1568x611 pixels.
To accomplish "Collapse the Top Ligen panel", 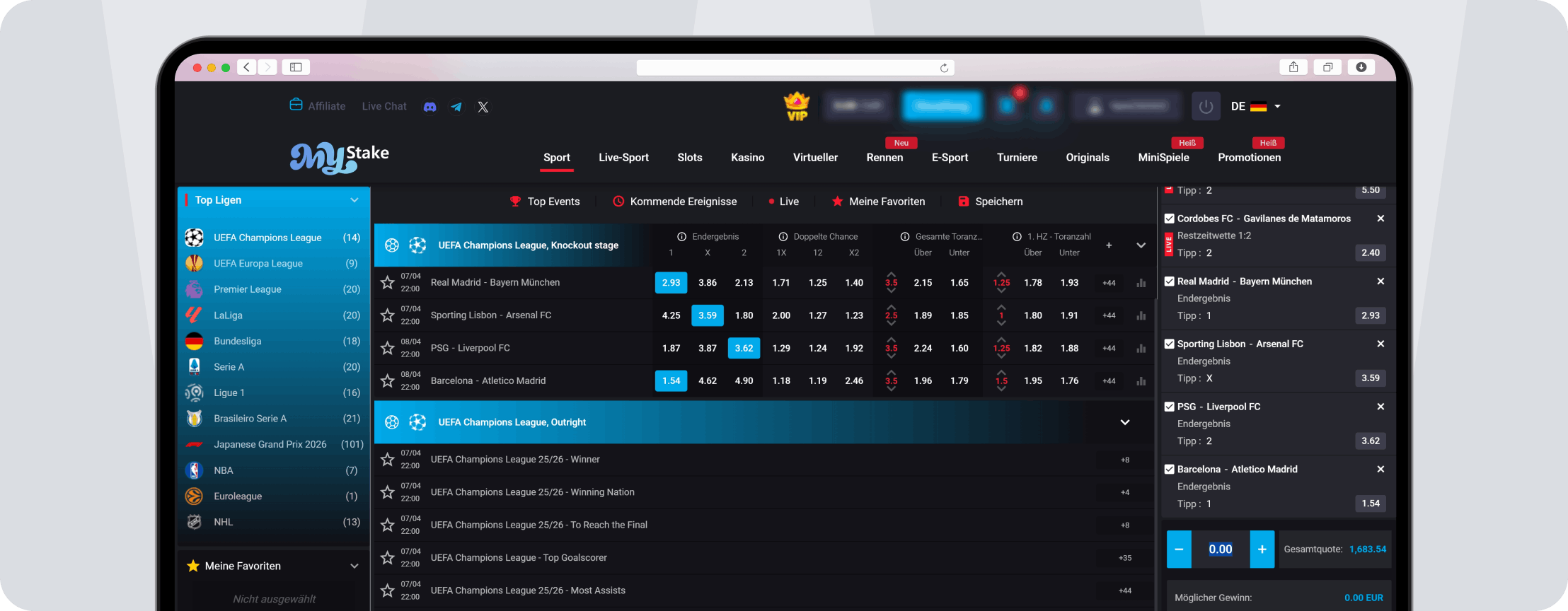I will click(354, 200).
